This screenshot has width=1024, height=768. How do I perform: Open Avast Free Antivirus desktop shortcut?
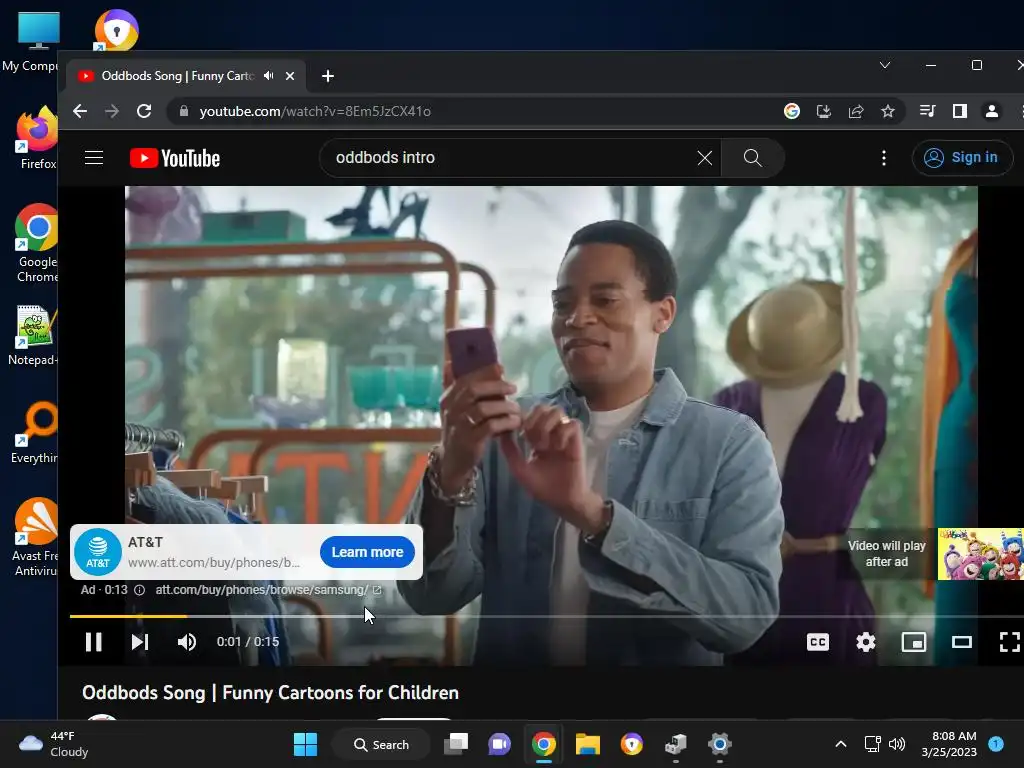36,537
